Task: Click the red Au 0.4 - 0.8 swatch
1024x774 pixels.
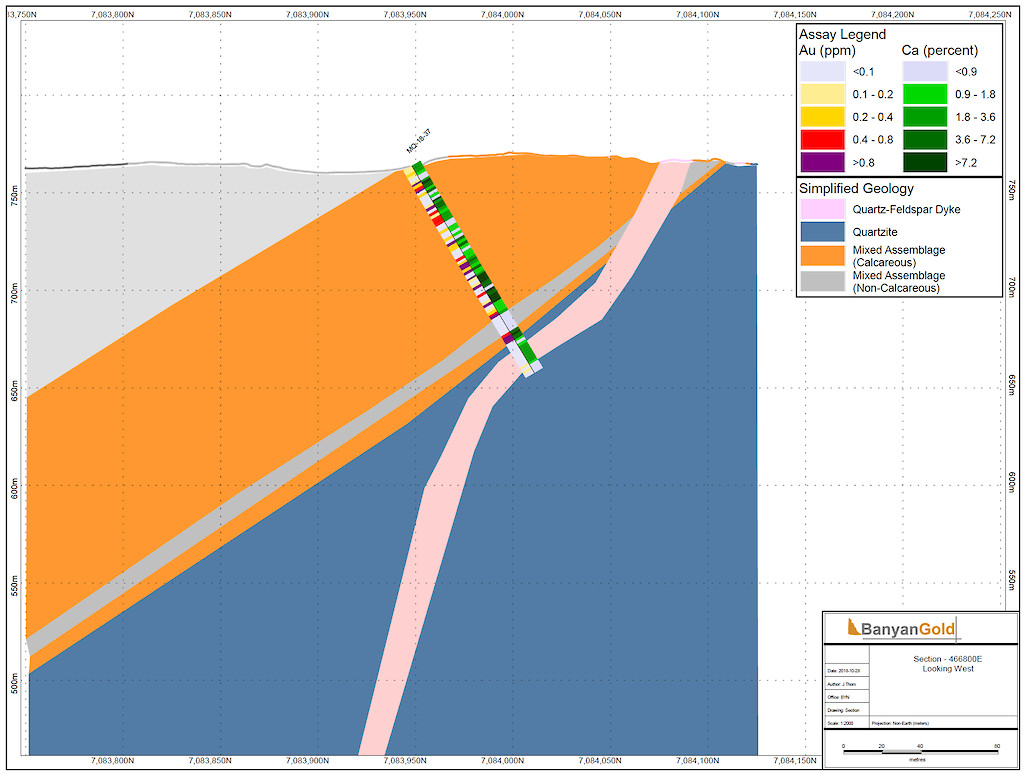Action: pyautogui.click(x=823, y=140)
